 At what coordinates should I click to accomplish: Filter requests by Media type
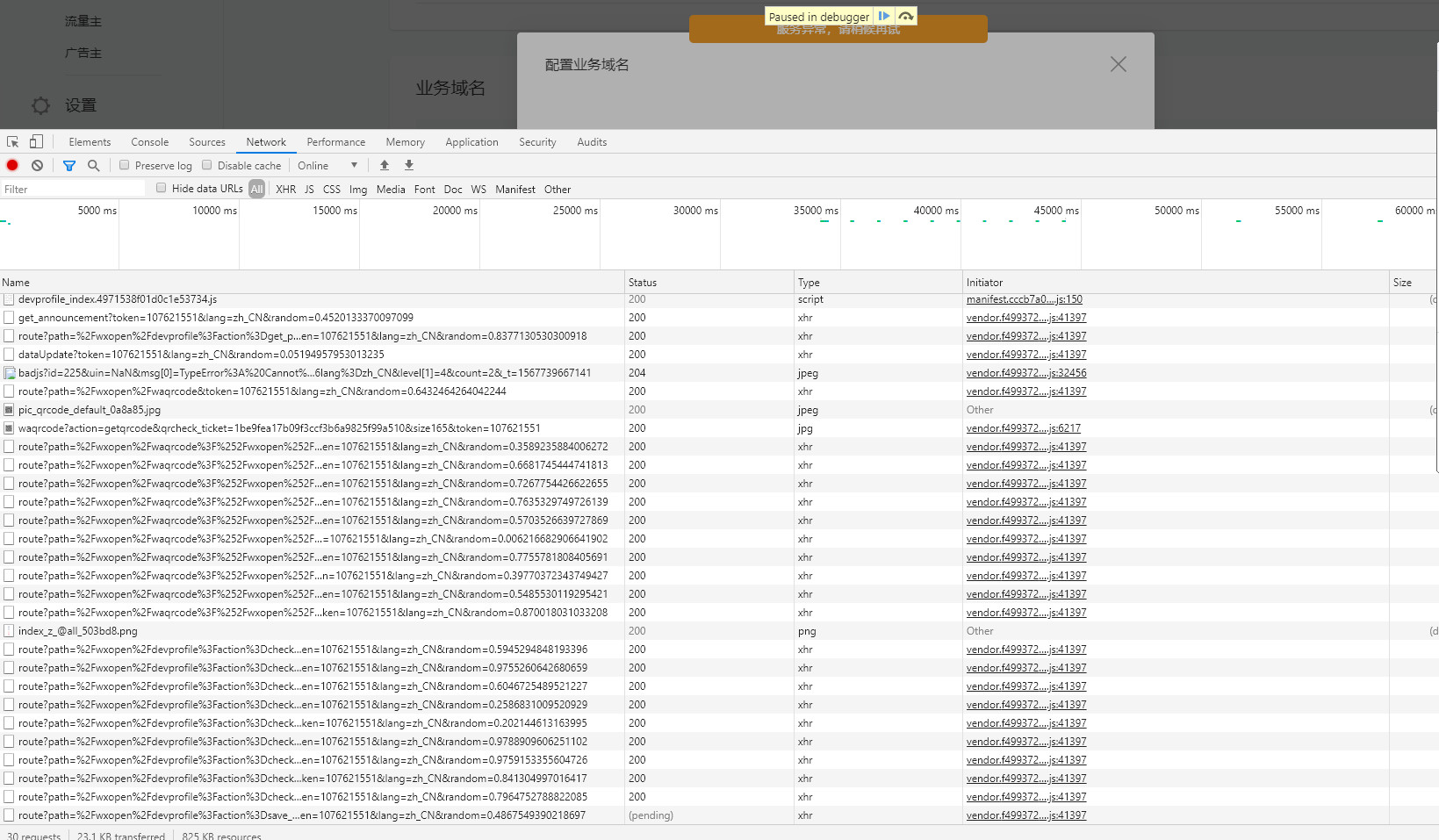[391, 190]
